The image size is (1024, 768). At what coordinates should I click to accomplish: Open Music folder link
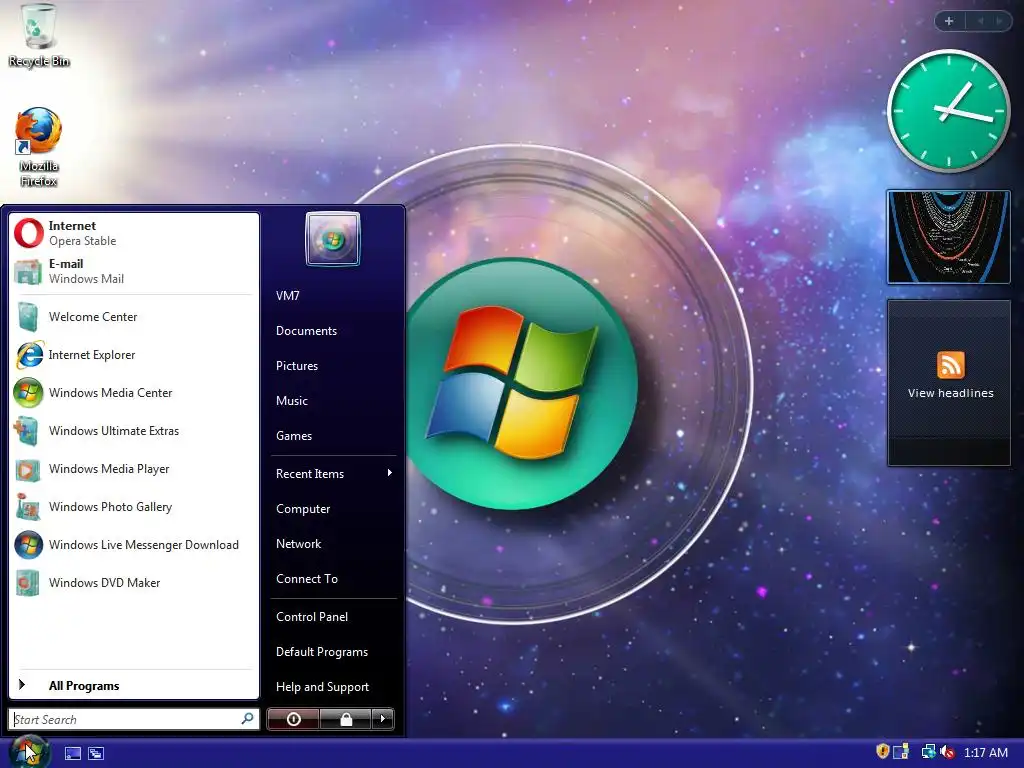(x=333, y=400)
